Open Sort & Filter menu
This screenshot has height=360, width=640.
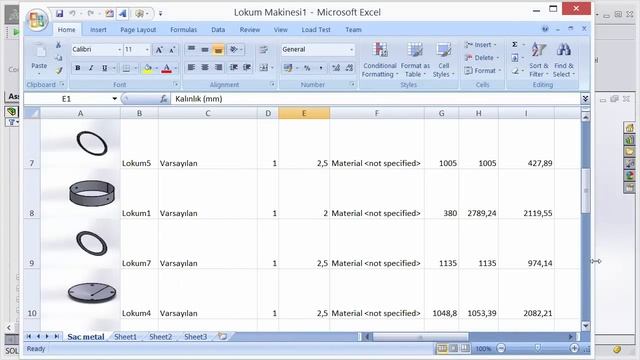tap(539, 60)
